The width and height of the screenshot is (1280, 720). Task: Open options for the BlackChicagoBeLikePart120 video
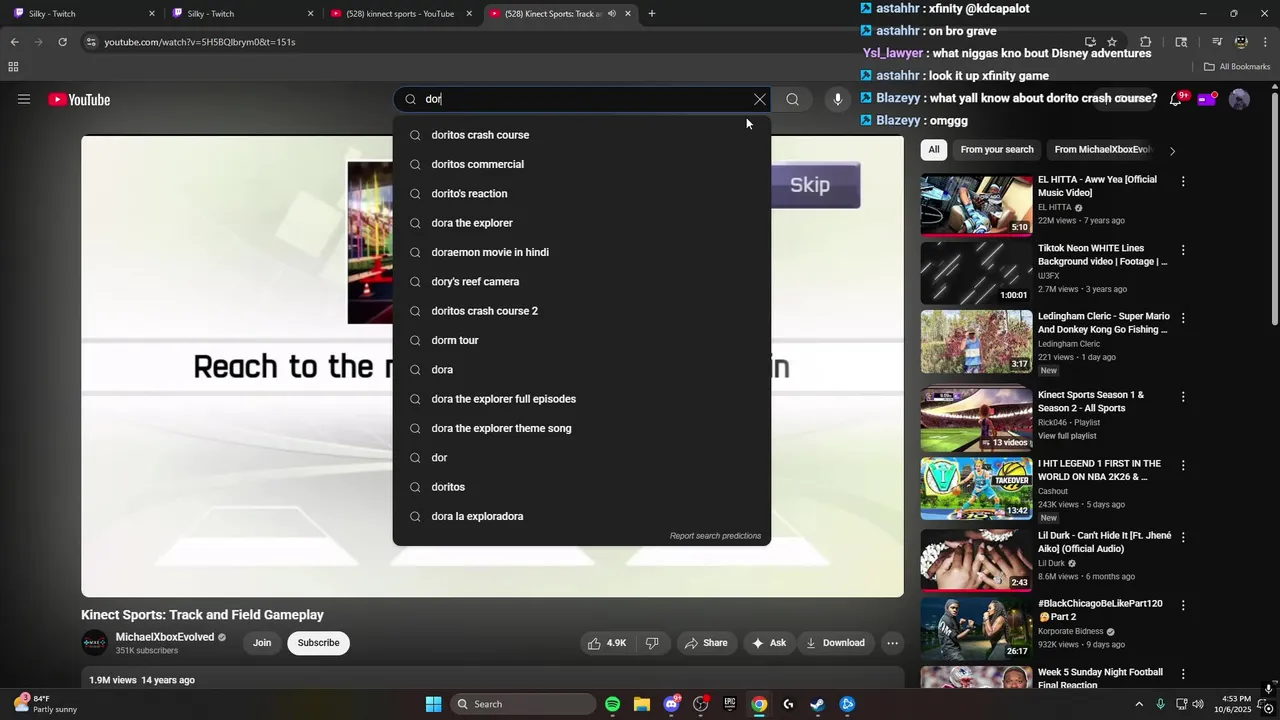pos(1183,606)
